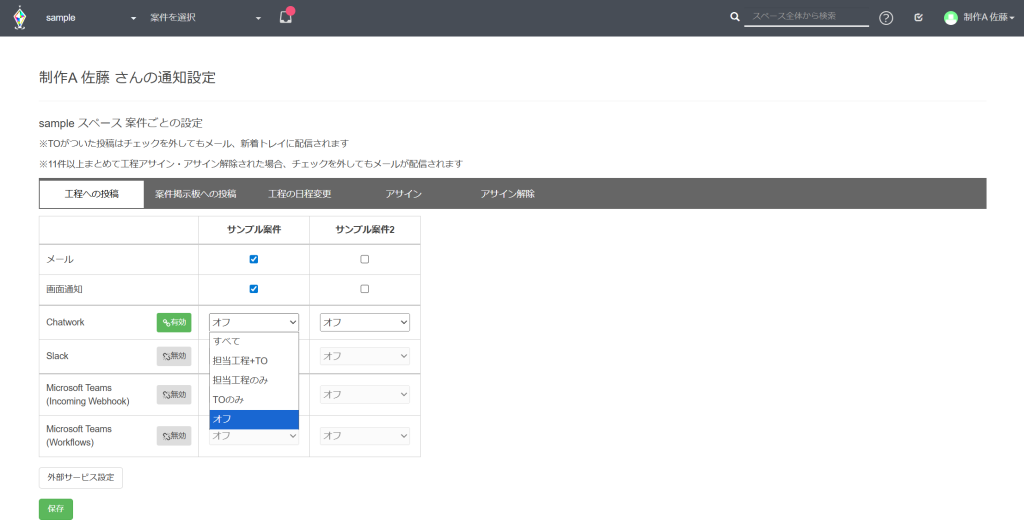Click the help question mark icon
The image size is (1024, 526).
886,18
